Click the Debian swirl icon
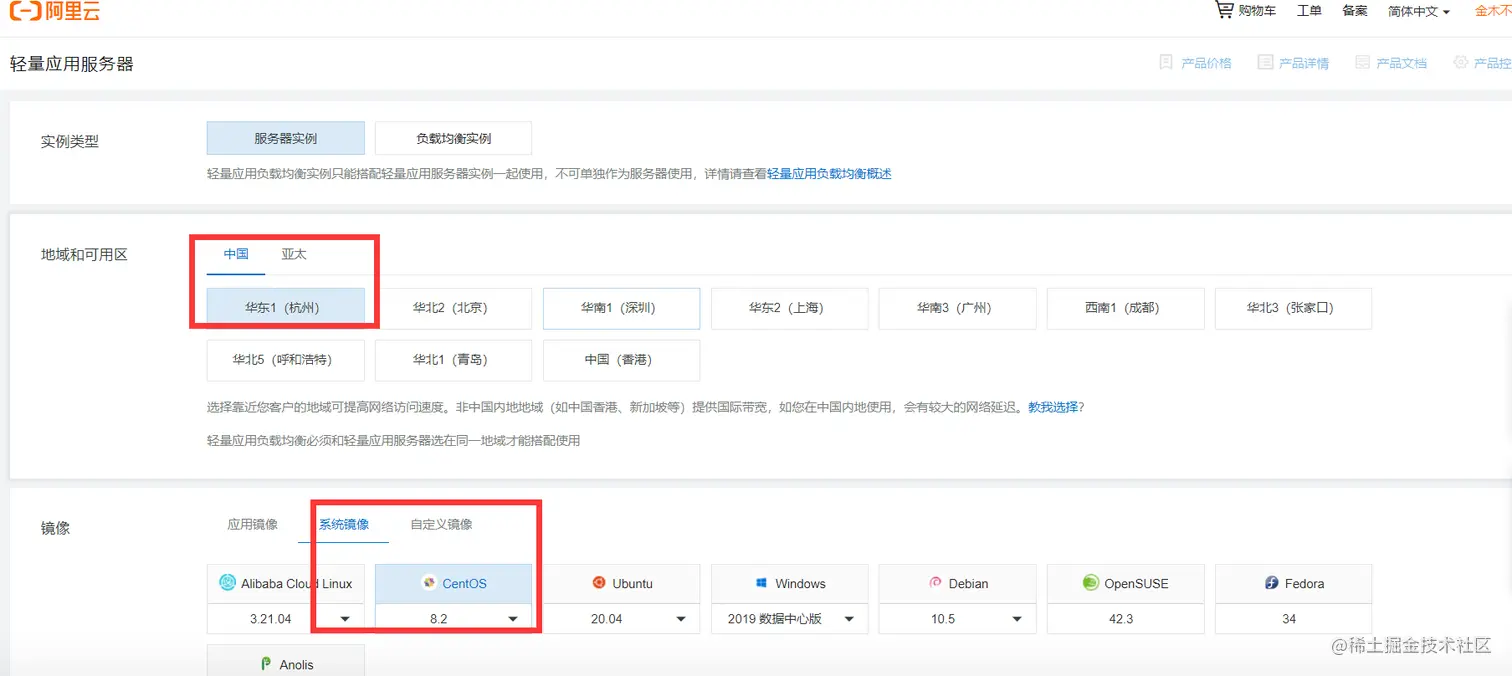The image size is (1512, 676). 936,583
